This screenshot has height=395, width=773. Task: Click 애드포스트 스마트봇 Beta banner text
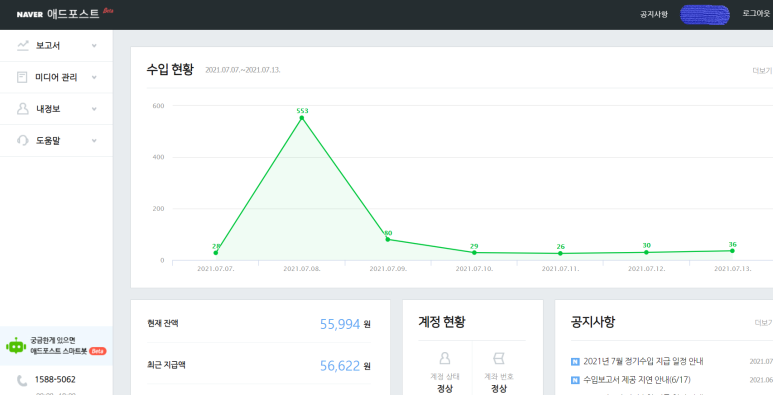(68, 352)
